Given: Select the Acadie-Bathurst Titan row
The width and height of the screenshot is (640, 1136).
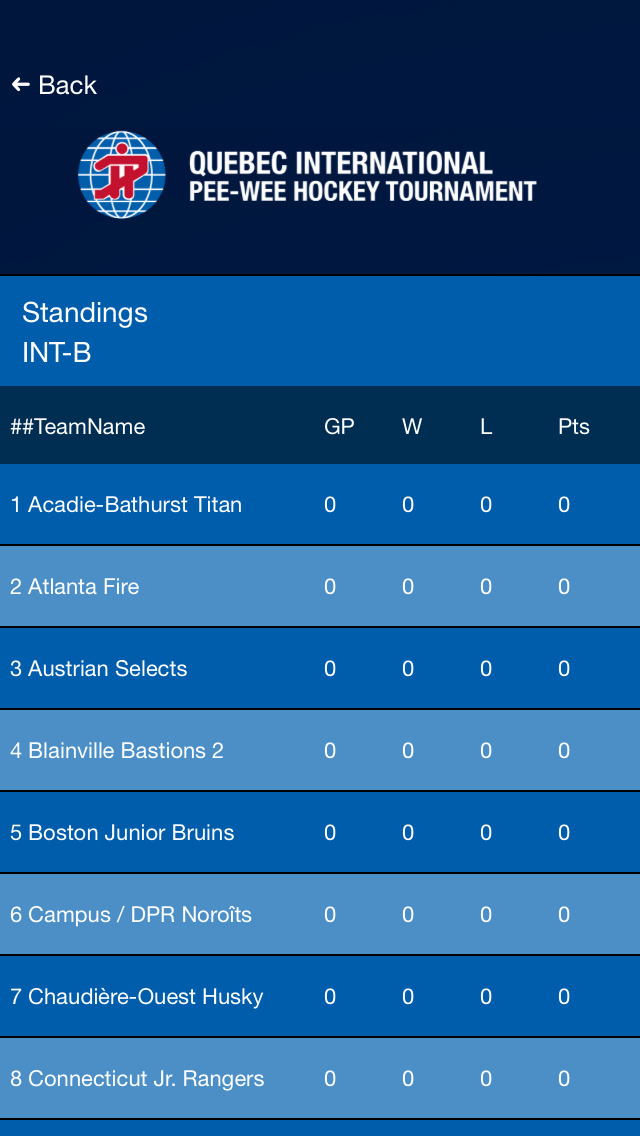Looking at the screenshot, I should tap(320, 504).
